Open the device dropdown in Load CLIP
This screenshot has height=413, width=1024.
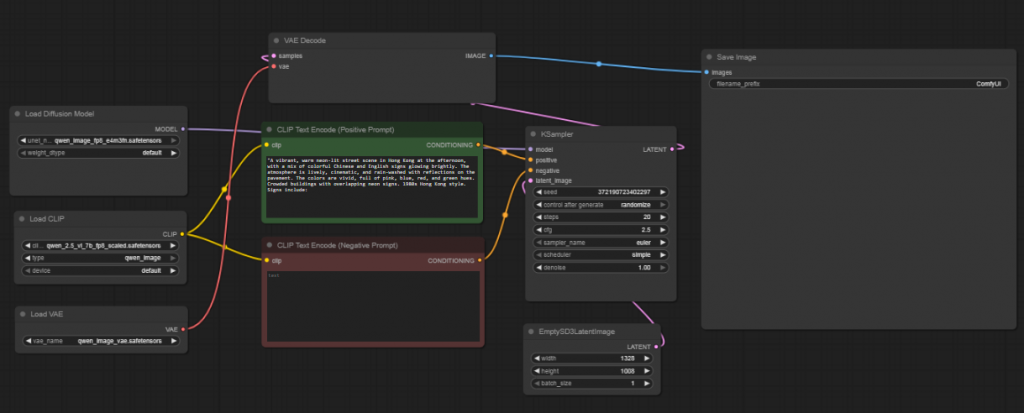pos(101,271)
